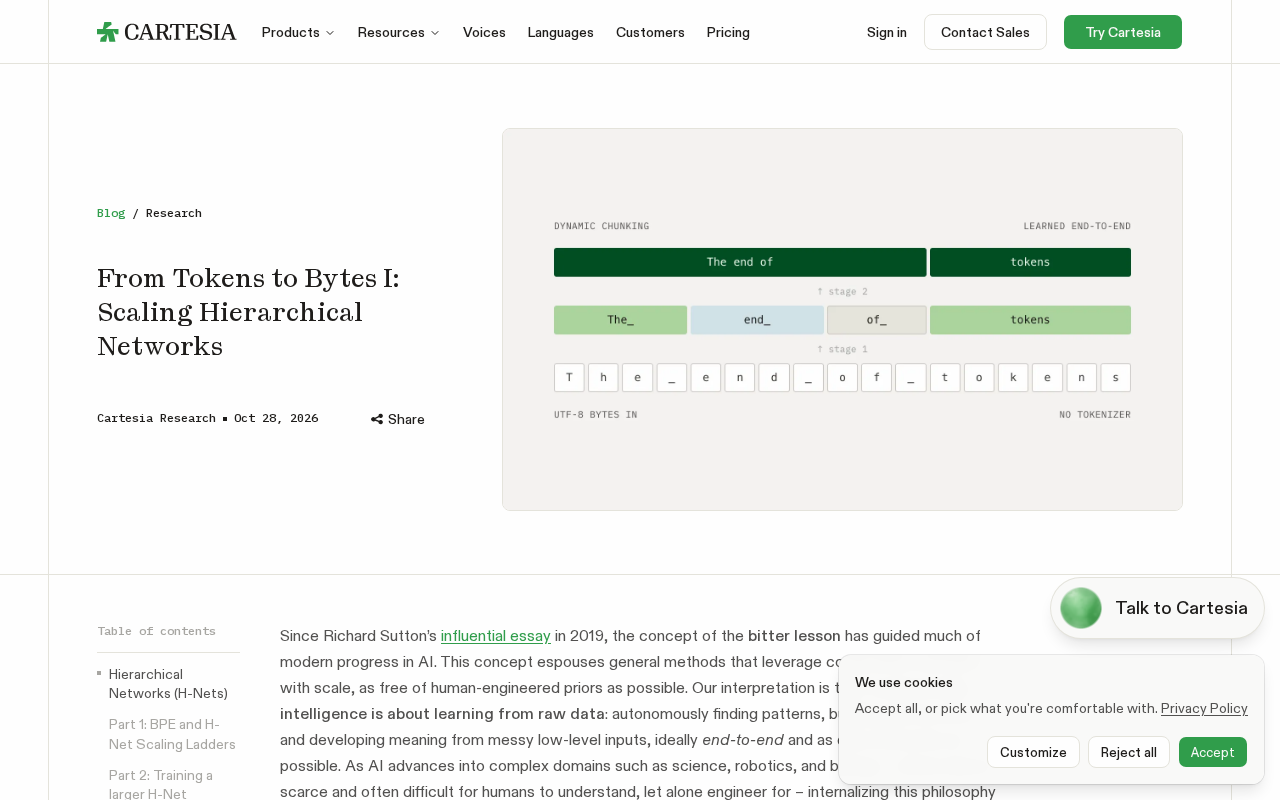Expand the Products dropdown chevron

point(330,33)
